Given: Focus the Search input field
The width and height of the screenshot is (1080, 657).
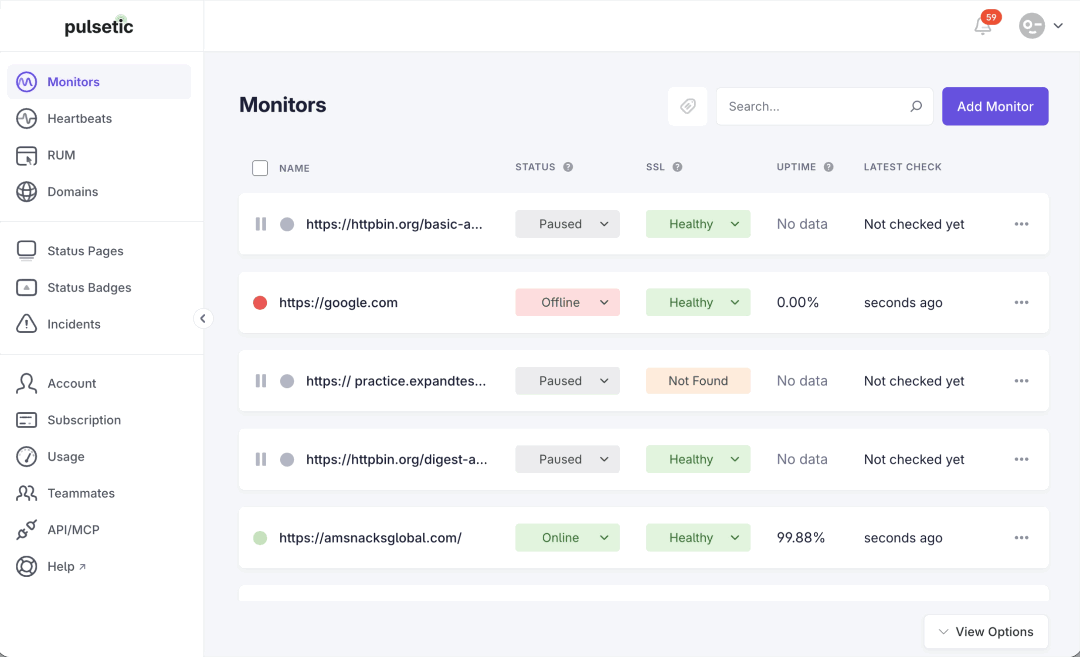Looking at the screenshot, I should tap(824, 106).
